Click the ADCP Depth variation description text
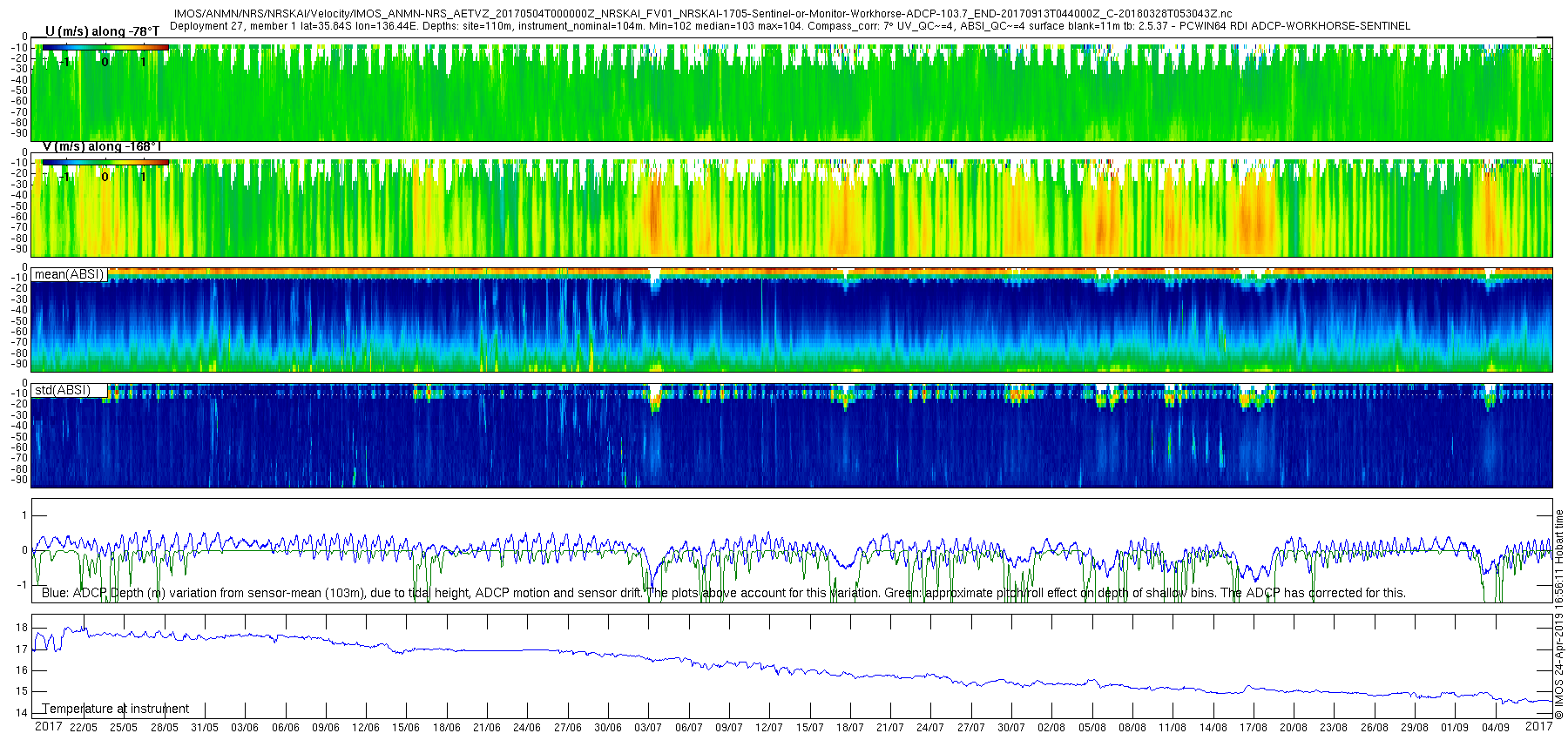This screenshot has width=1568, height=740. tap(723, 593)
